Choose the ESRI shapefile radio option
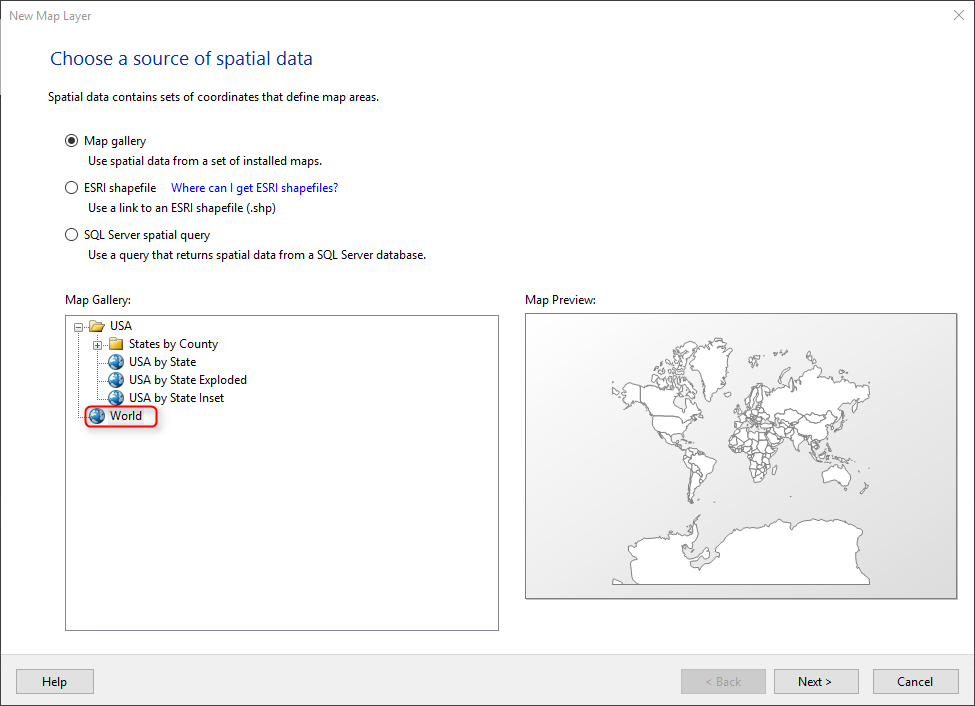The width and height of the screenshot is (975, 706). 72,188
